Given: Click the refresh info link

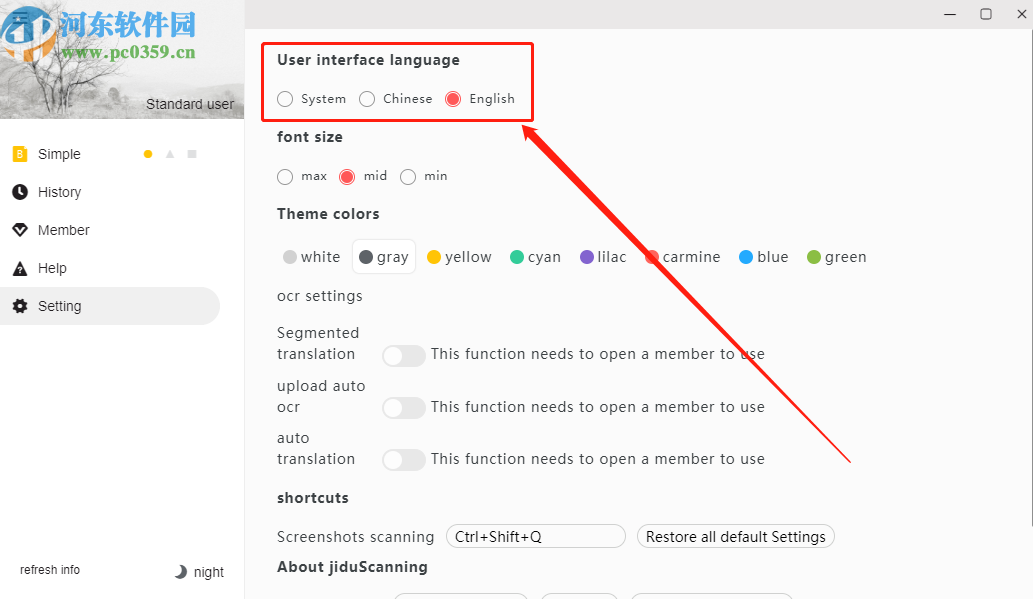Looking at the screenshot, I should [50, 570].
